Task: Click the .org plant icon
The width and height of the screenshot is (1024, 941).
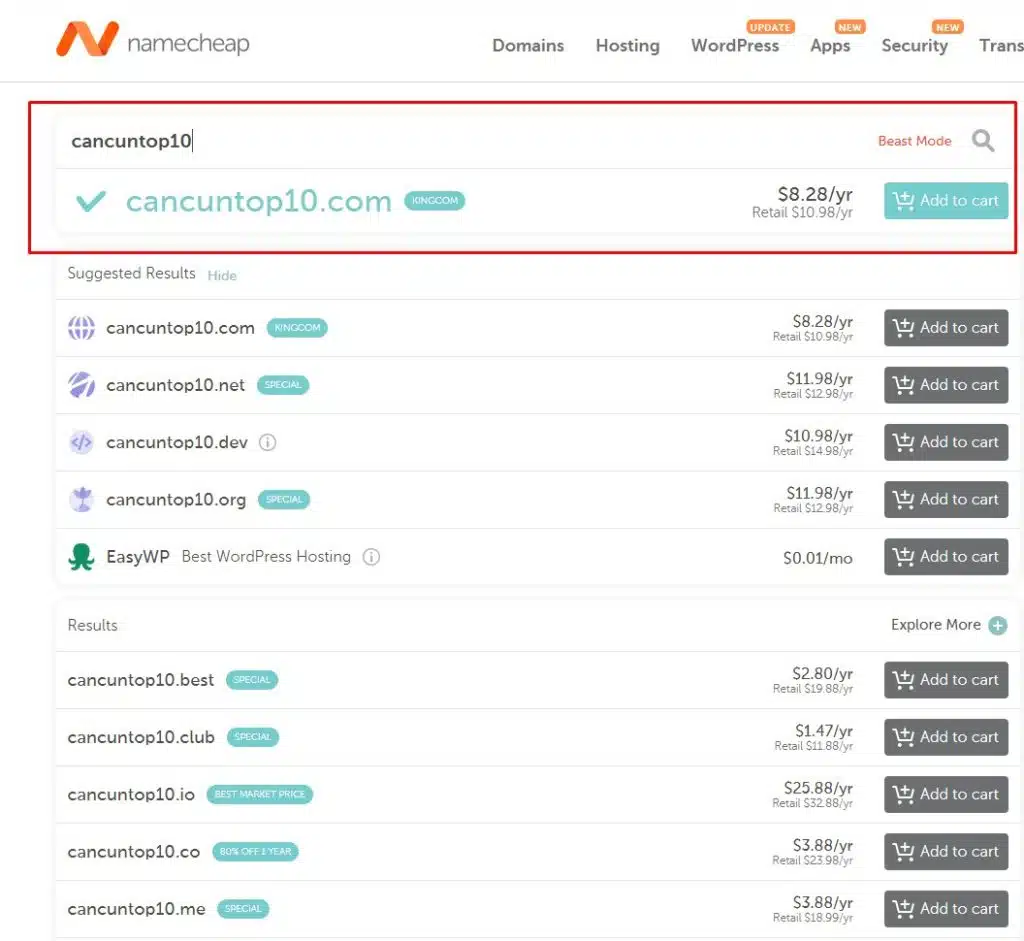Action: pos(82,500)
